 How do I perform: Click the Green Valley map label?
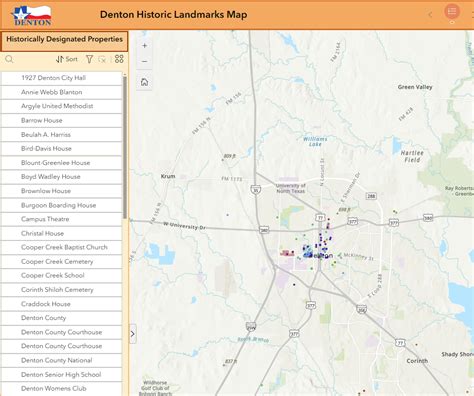pyautogui.click(x=415, y=87)
